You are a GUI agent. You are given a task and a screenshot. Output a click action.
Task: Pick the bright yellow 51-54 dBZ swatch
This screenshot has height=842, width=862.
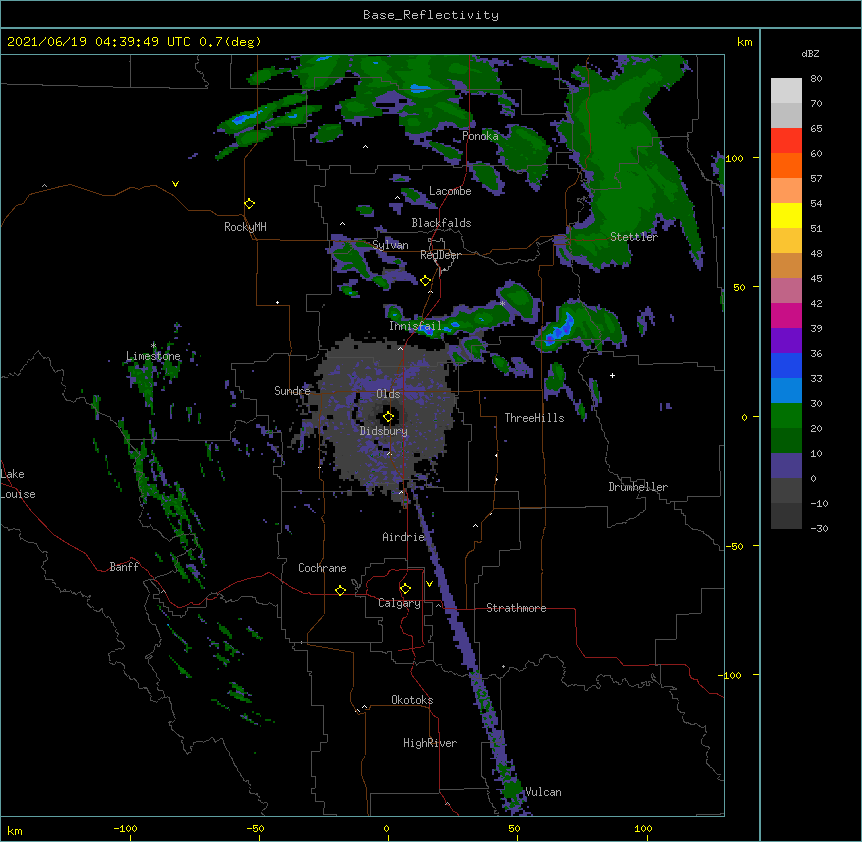(786, 215)
